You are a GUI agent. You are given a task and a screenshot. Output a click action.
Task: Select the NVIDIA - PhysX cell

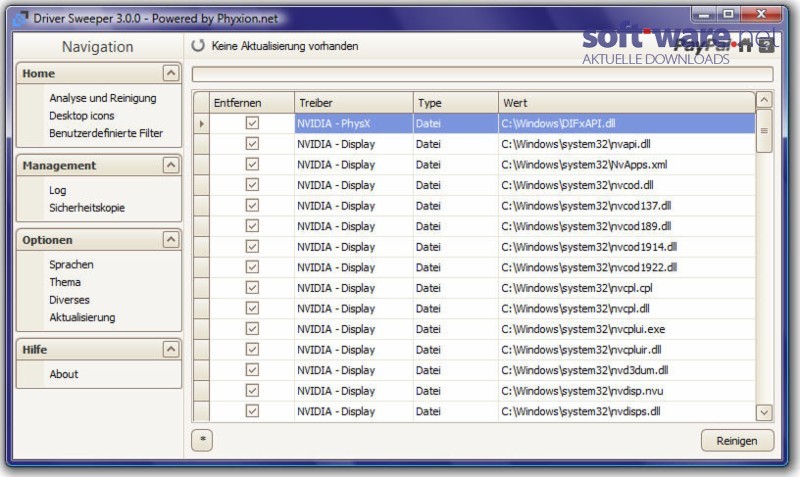(354, 123)
